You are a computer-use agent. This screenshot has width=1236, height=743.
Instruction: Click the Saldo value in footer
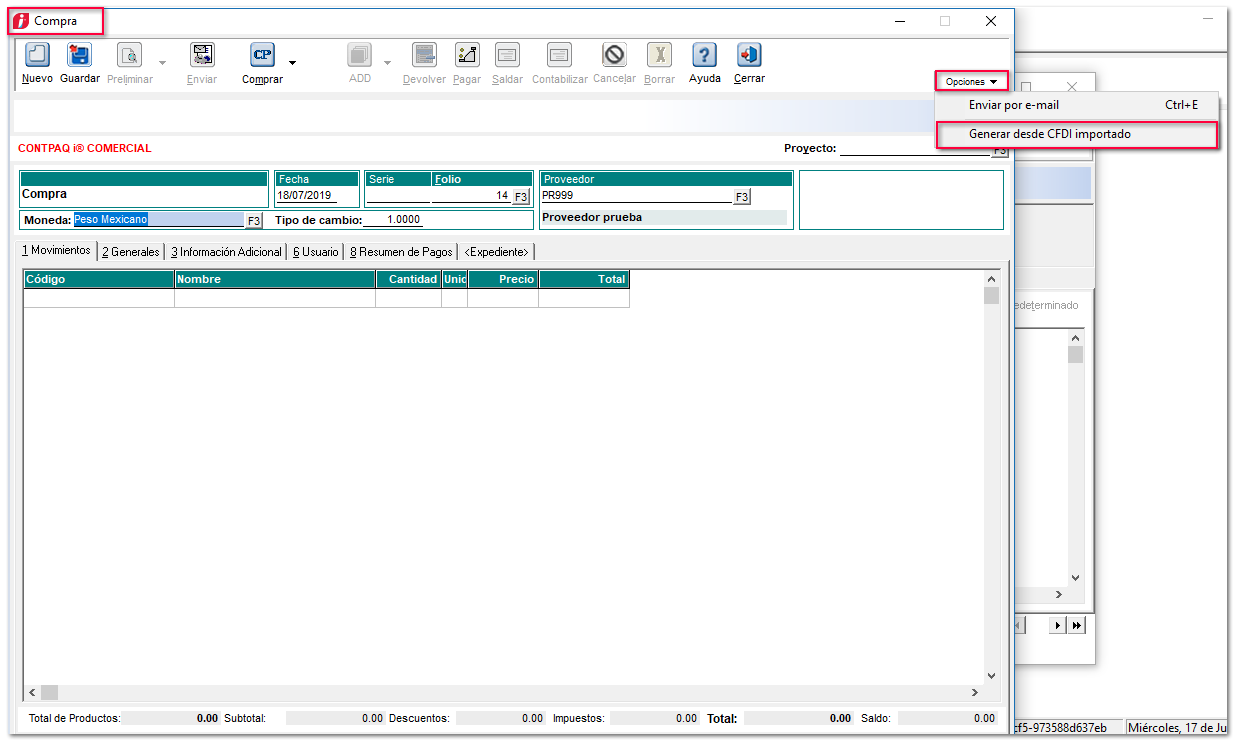tap(948, 718)
